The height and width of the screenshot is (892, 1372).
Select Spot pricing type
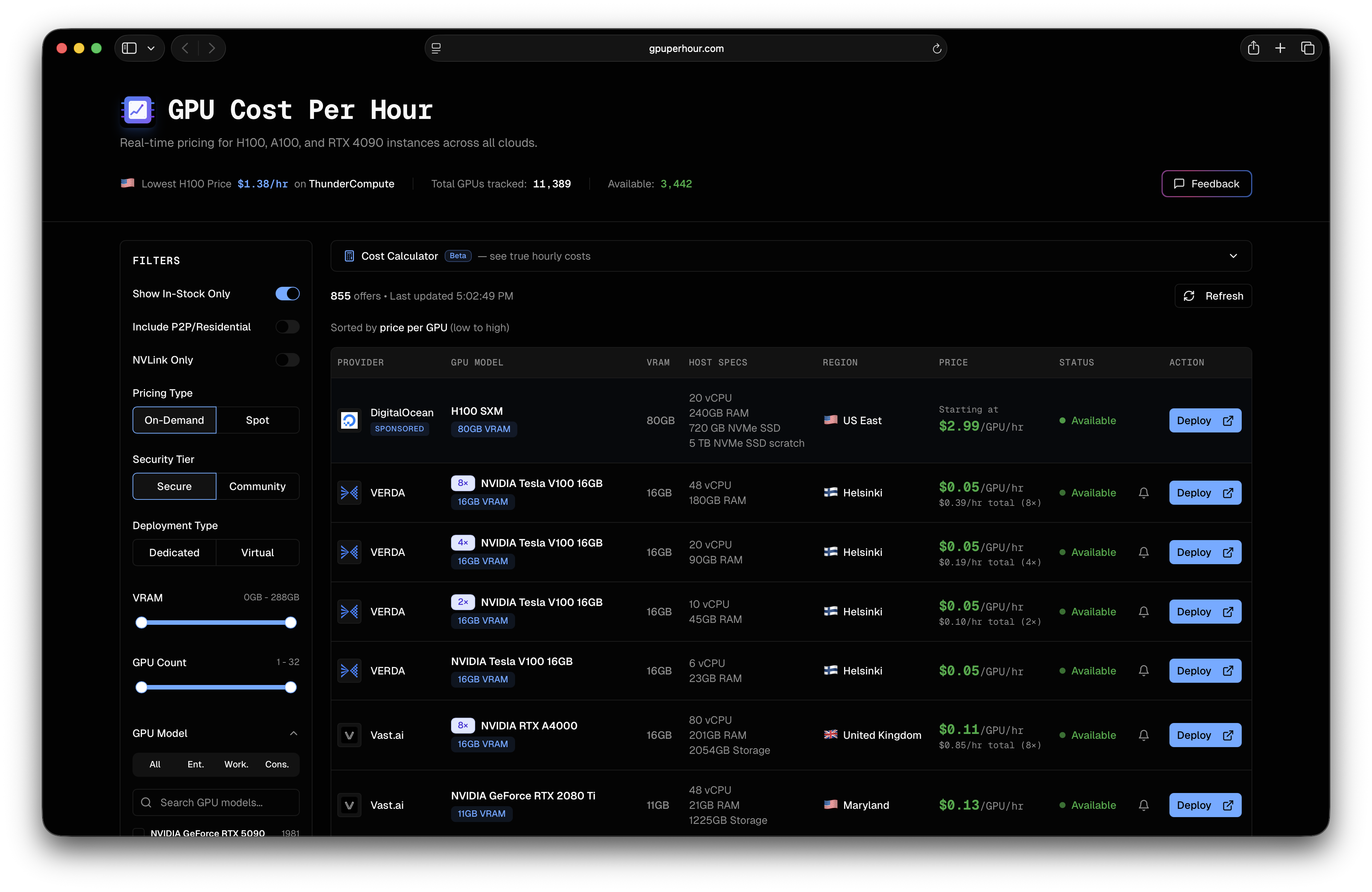[258, 420]
